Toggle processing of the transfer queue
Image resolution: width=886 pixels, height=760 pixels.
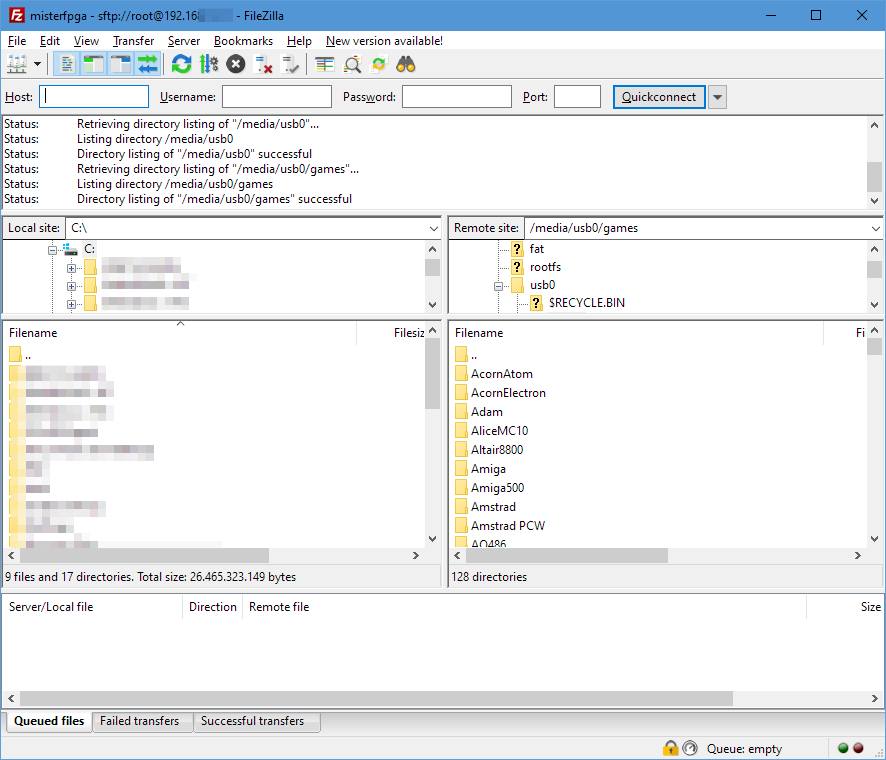(209, 64)
